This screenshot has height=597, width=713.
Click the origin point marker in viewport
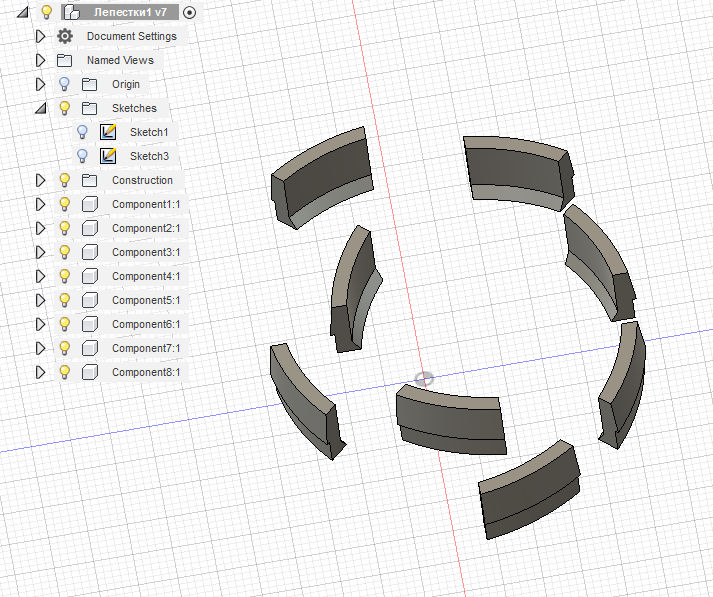(x=424, y=379)
